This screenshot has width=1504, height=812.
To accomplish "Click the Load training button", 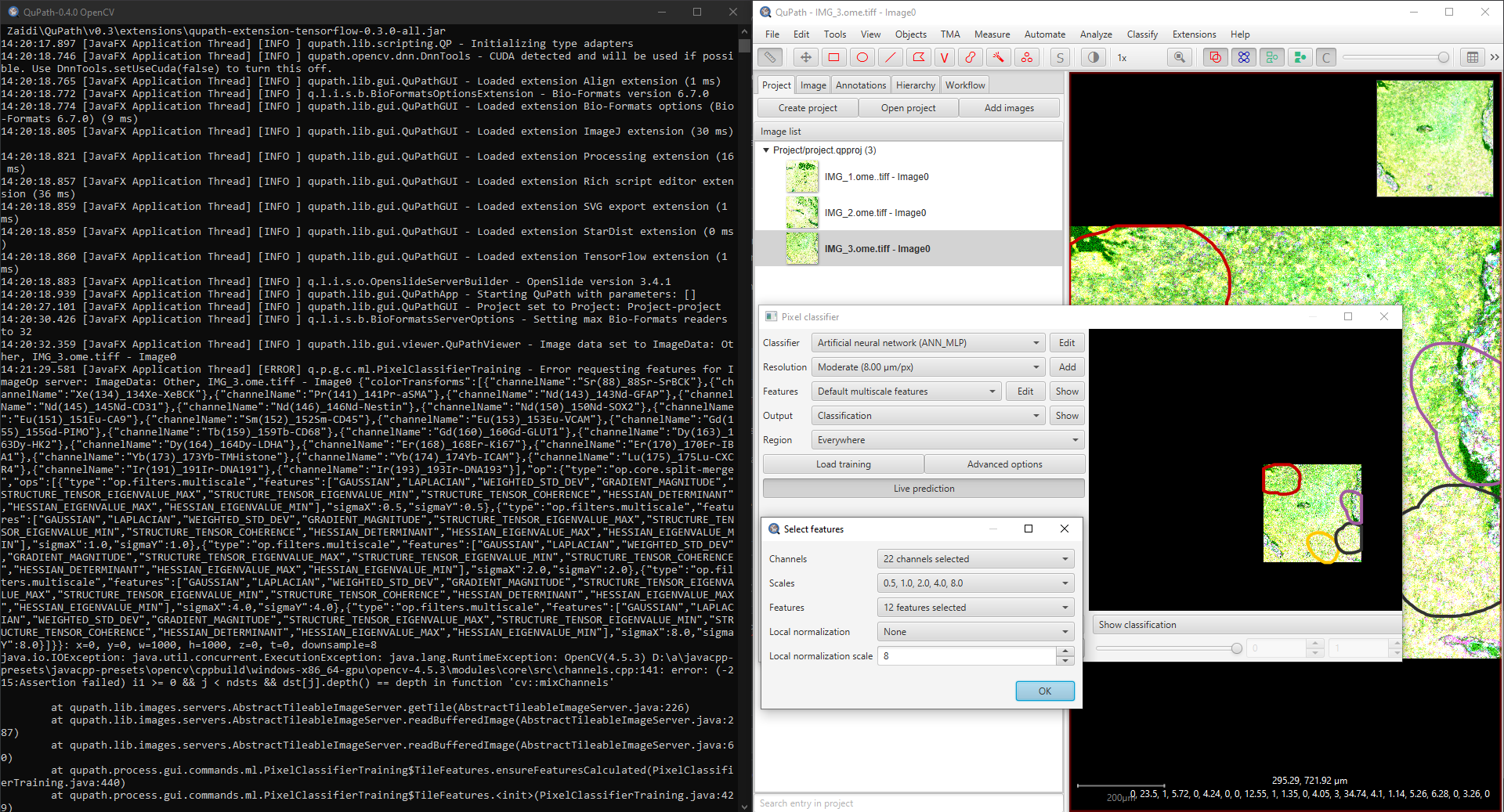I will [843, 464].
